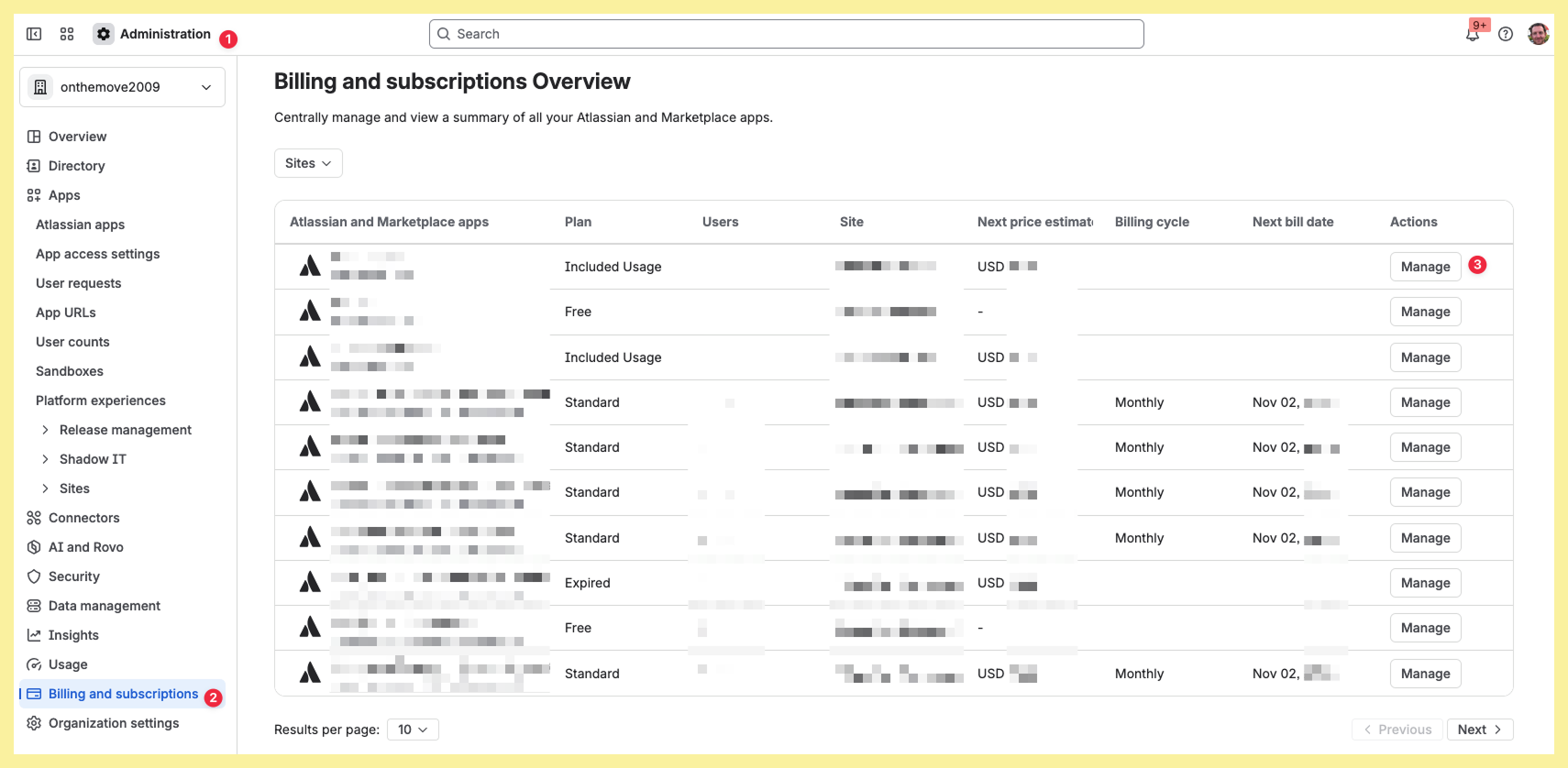Open the Sites filter dropdown
Image resolution: width=1568 pixels, height=768 pixels.
(x=308, y=163)
